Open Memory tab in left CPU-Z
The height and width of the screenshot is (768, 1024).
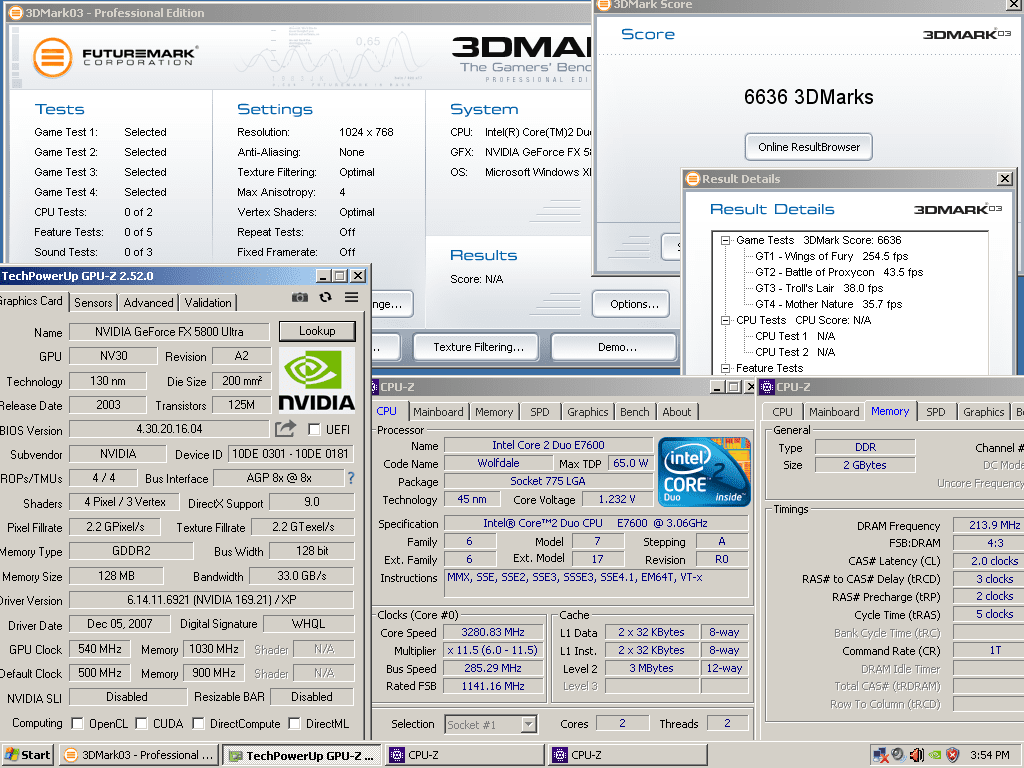494,412
